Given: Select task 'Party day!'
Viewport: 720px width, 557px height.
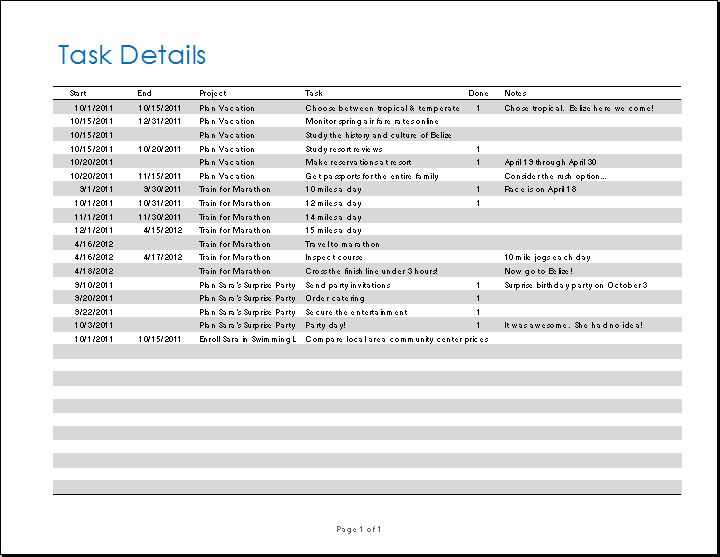Looking at the screenshot, I should click(325, 326).
